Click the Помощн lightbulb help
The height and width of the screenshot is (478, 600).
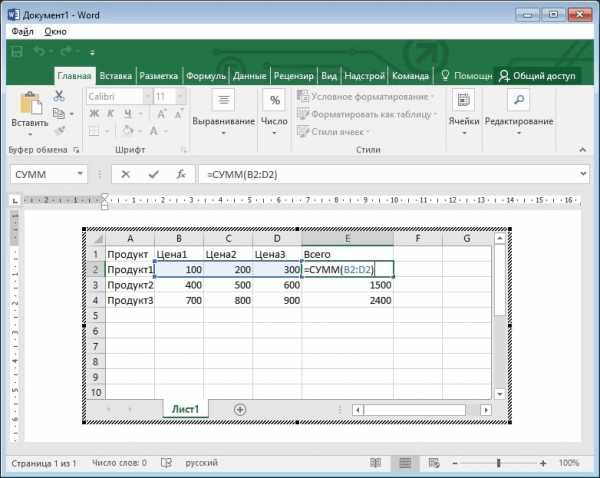pos(466,76)
